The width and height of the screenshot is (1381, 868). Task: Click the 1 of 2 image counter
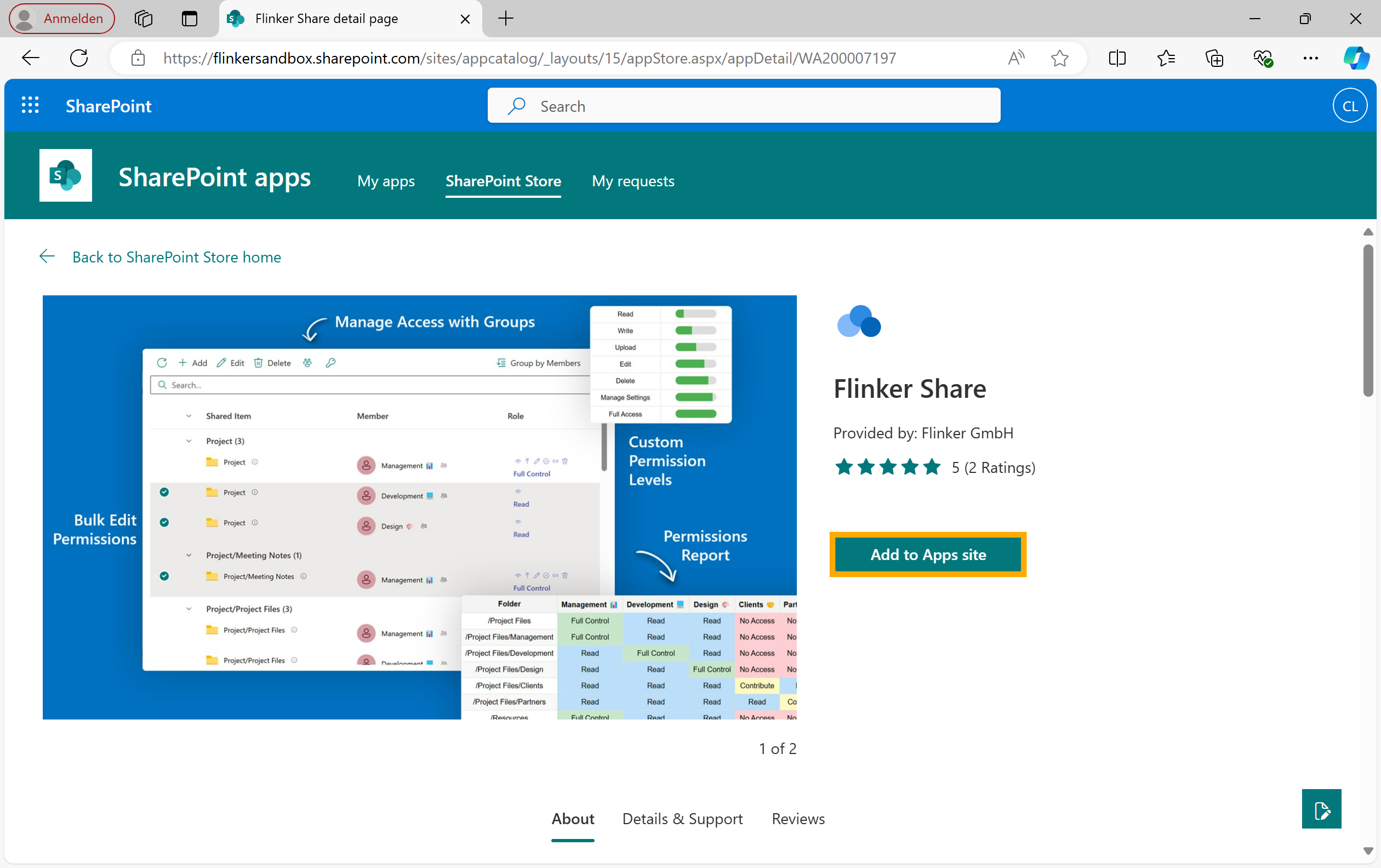coord(777,748)
